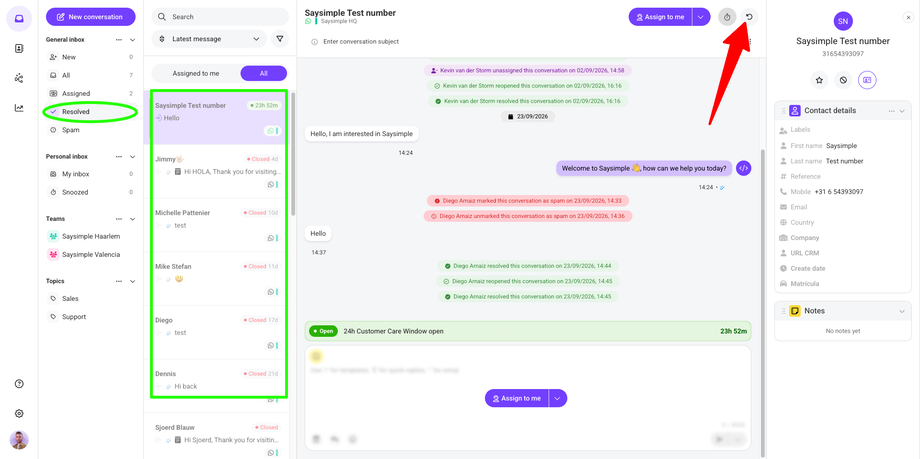Click the filter funnel icon beside Latest message
Screen dimensions: 920x459
click(280, 39)
